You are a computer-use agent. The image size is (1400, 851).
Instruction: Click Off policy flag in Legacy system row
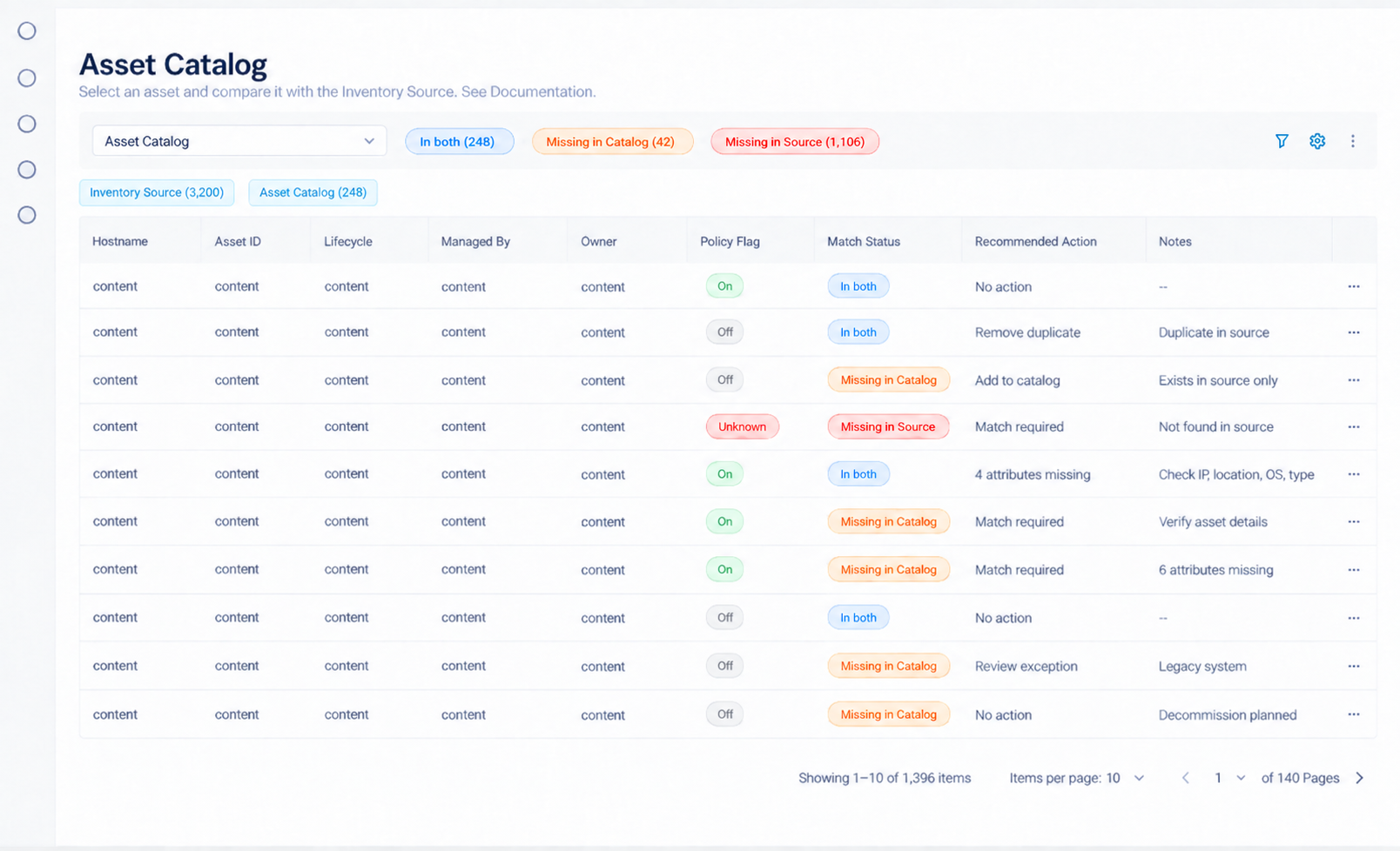(724, 667)
